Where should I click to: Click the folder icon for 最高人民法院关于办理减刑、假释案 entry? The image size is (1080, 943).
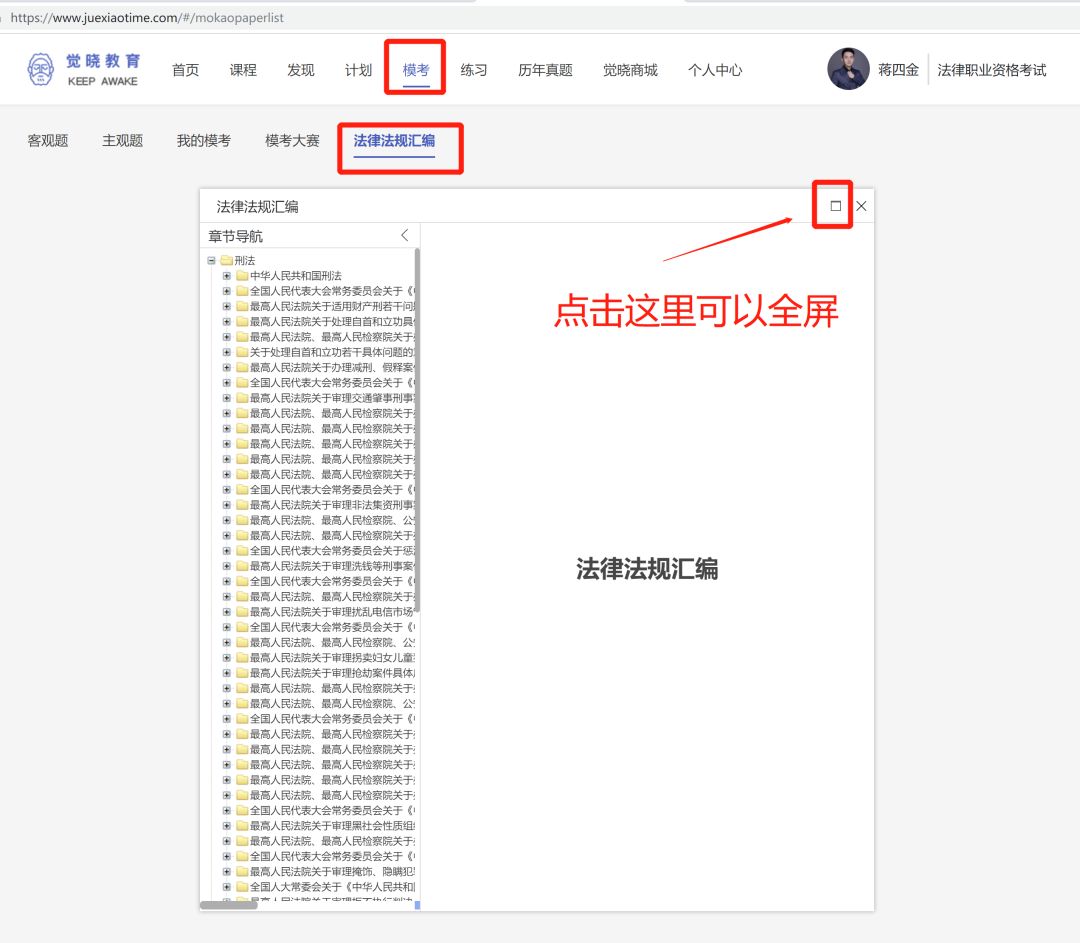[241, 367]
